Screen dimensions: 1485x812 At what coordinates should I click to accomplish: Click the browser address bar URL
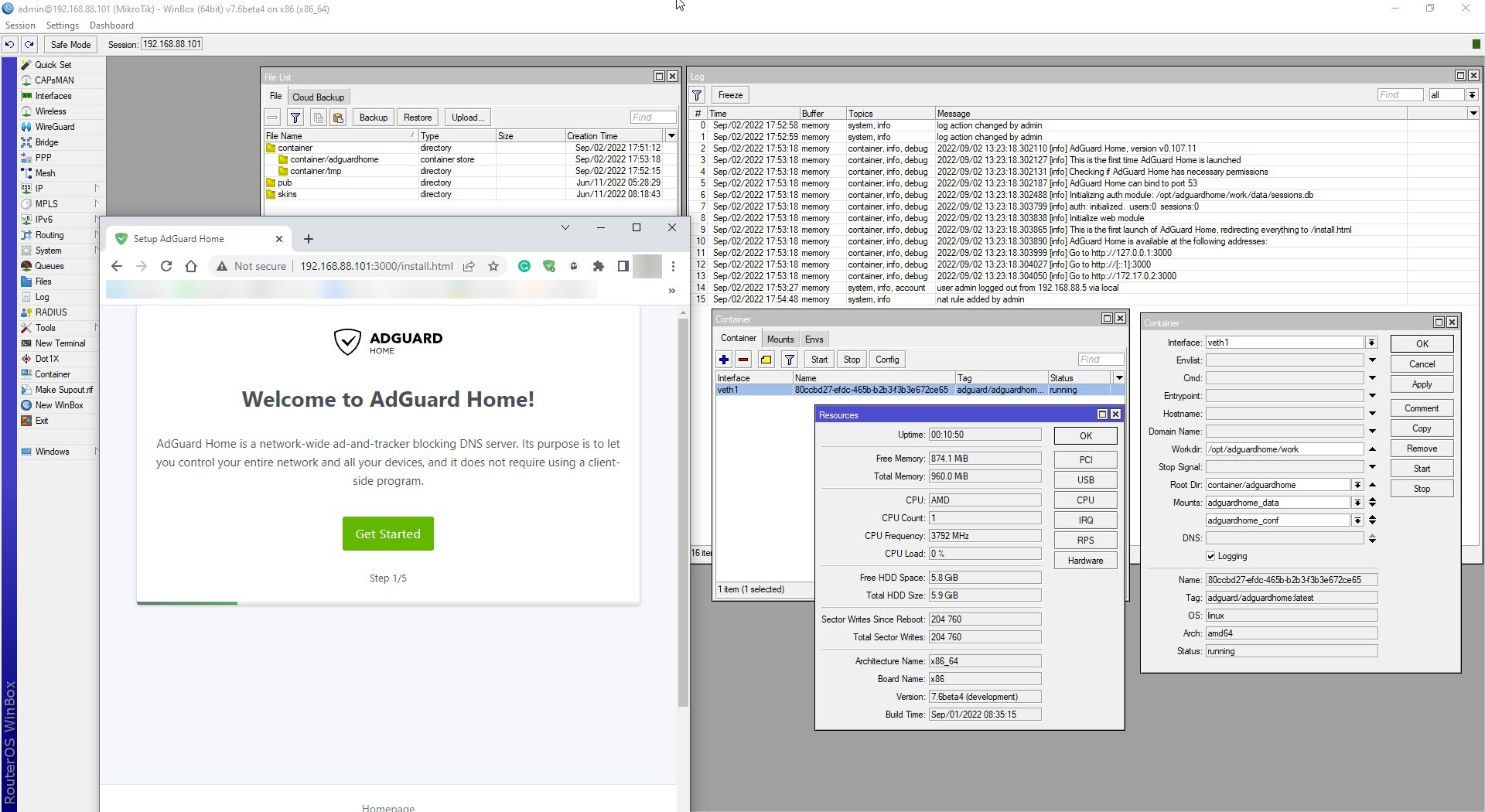pos(377,266)
